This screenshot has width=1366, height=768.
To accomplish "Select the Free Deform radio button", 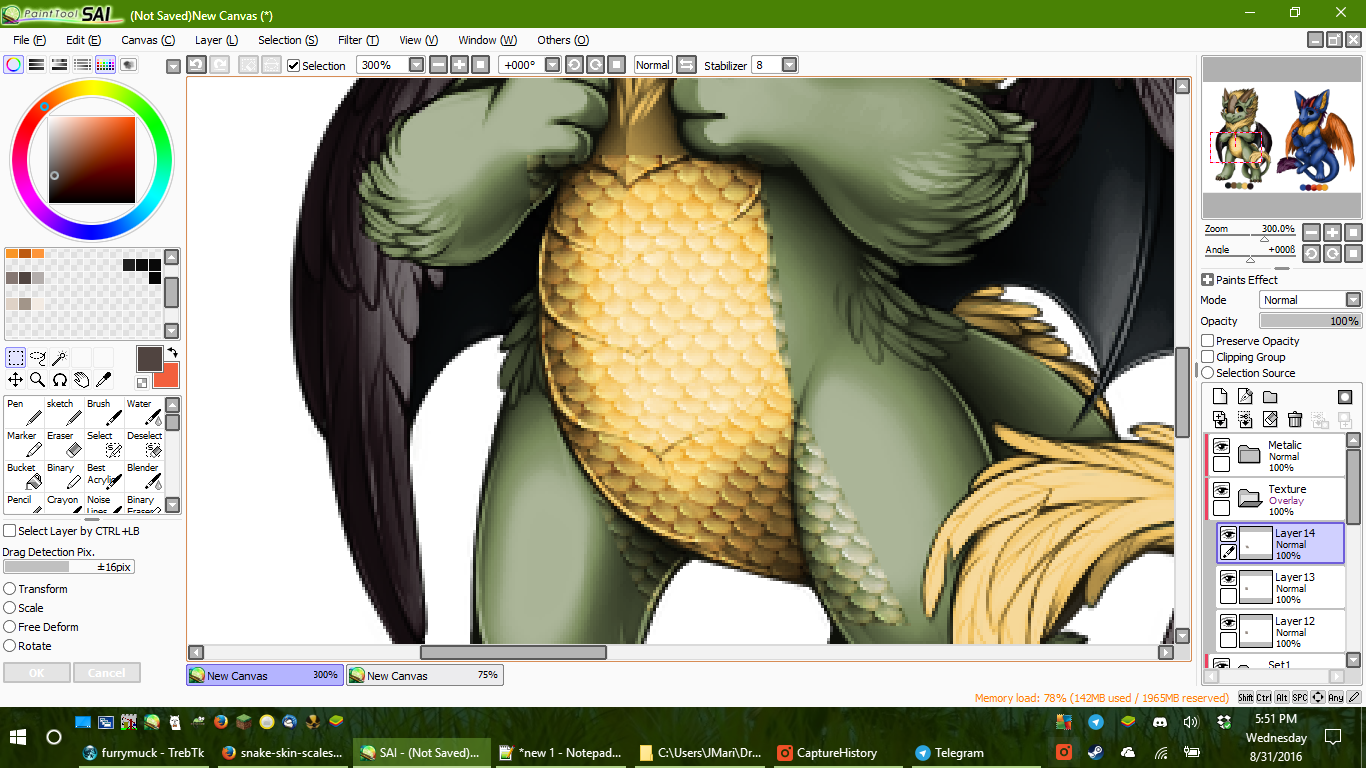I will click(x=10, y=627).
